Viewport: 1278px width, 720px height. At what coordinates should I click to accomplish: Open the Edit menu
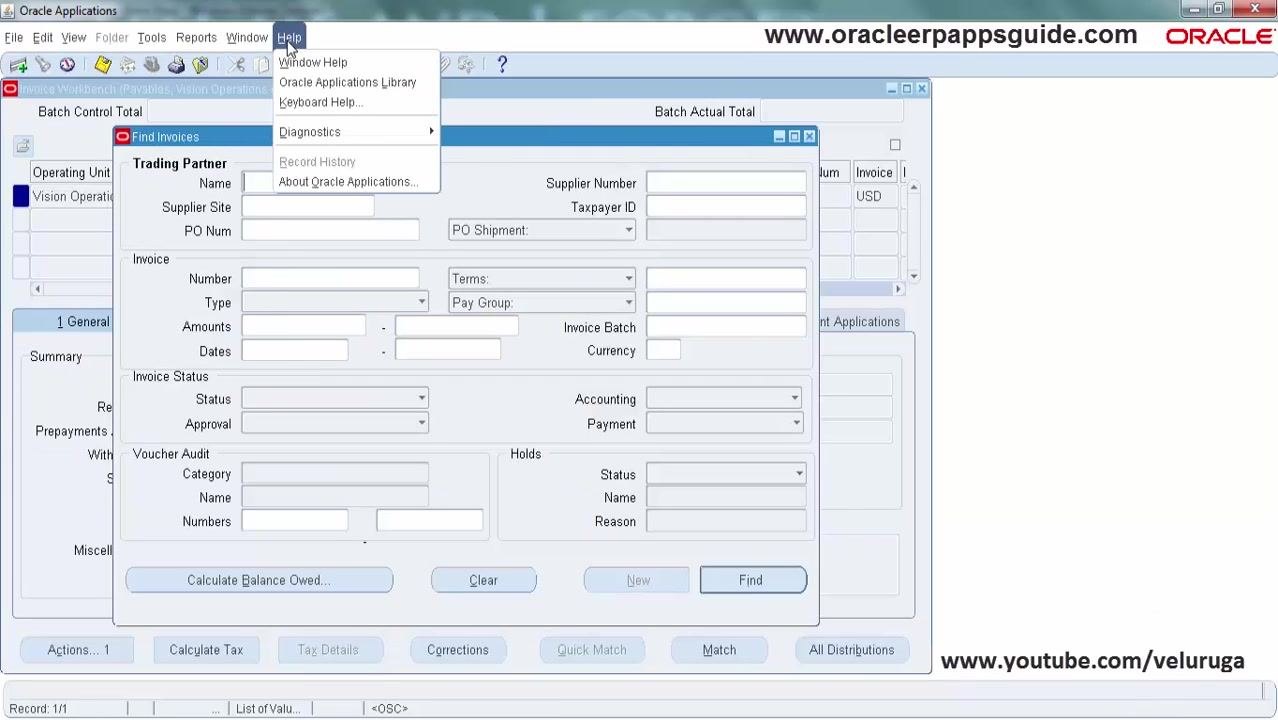pyautogui.click(x=43, y=38)
